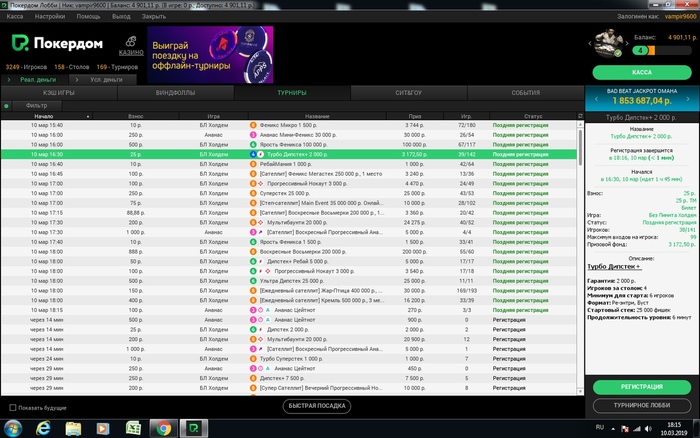The height and width of the screenshot is (438, 700).
Task: Click the previous jackpot arrow
Action: (x=596, y=99)
